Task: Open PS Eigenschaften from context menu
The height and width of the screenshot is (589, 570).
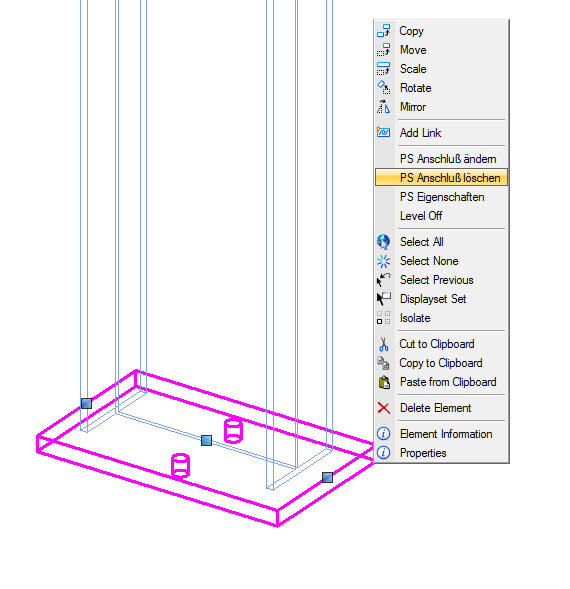Action: point(441,197)
